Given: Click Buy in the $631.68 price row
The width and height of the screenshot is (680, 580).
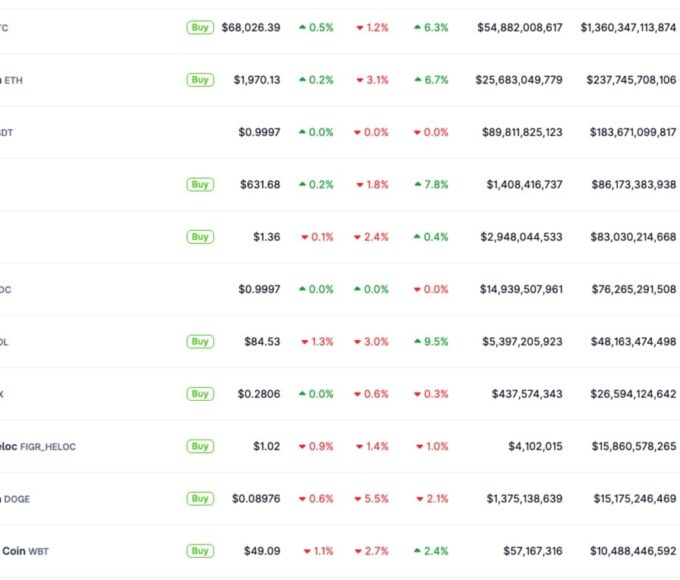Looking at the screenshot, I should pyautogui.click(x=200, y=185).
